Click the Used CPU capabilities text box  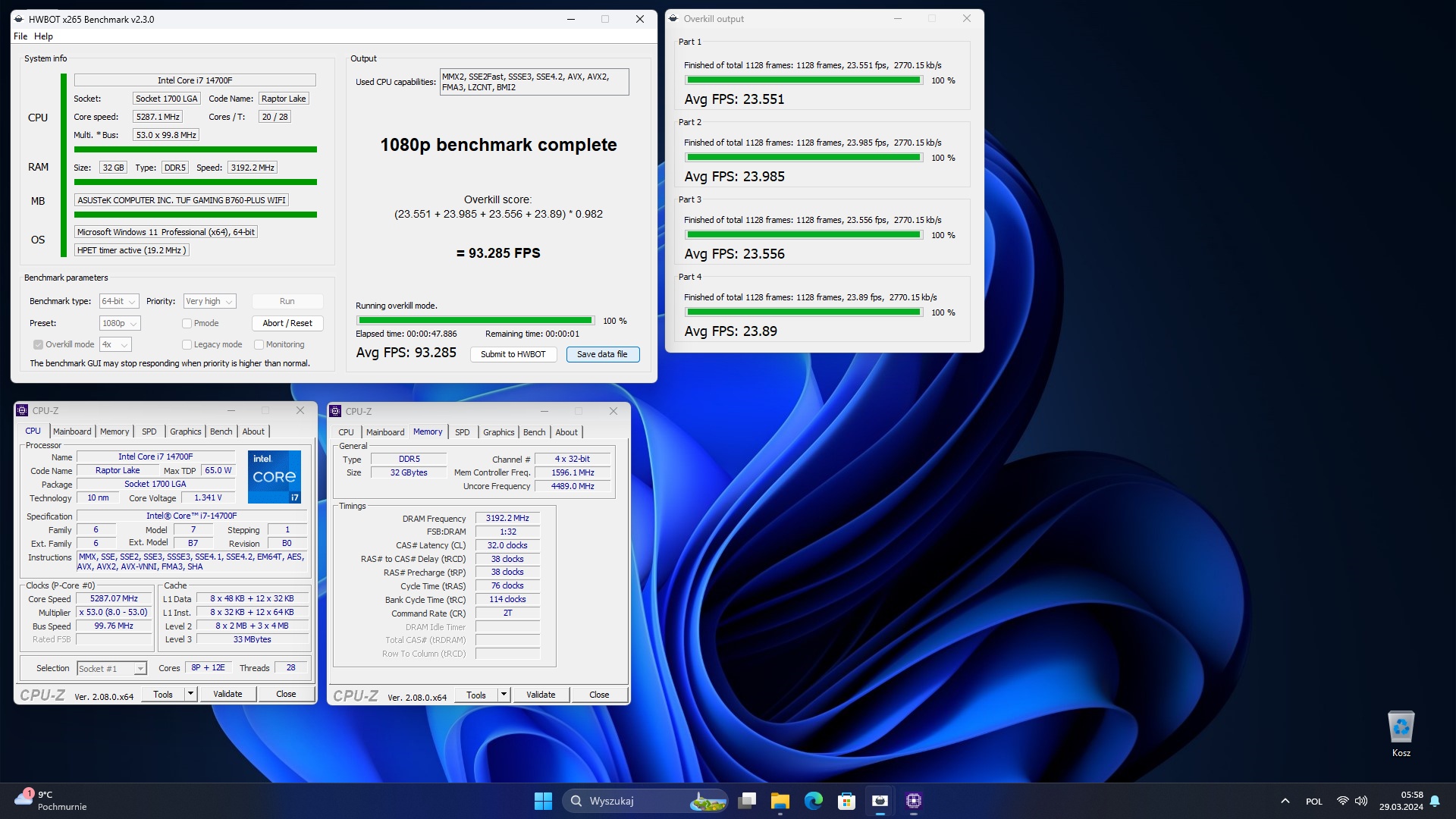click(534, 82)
